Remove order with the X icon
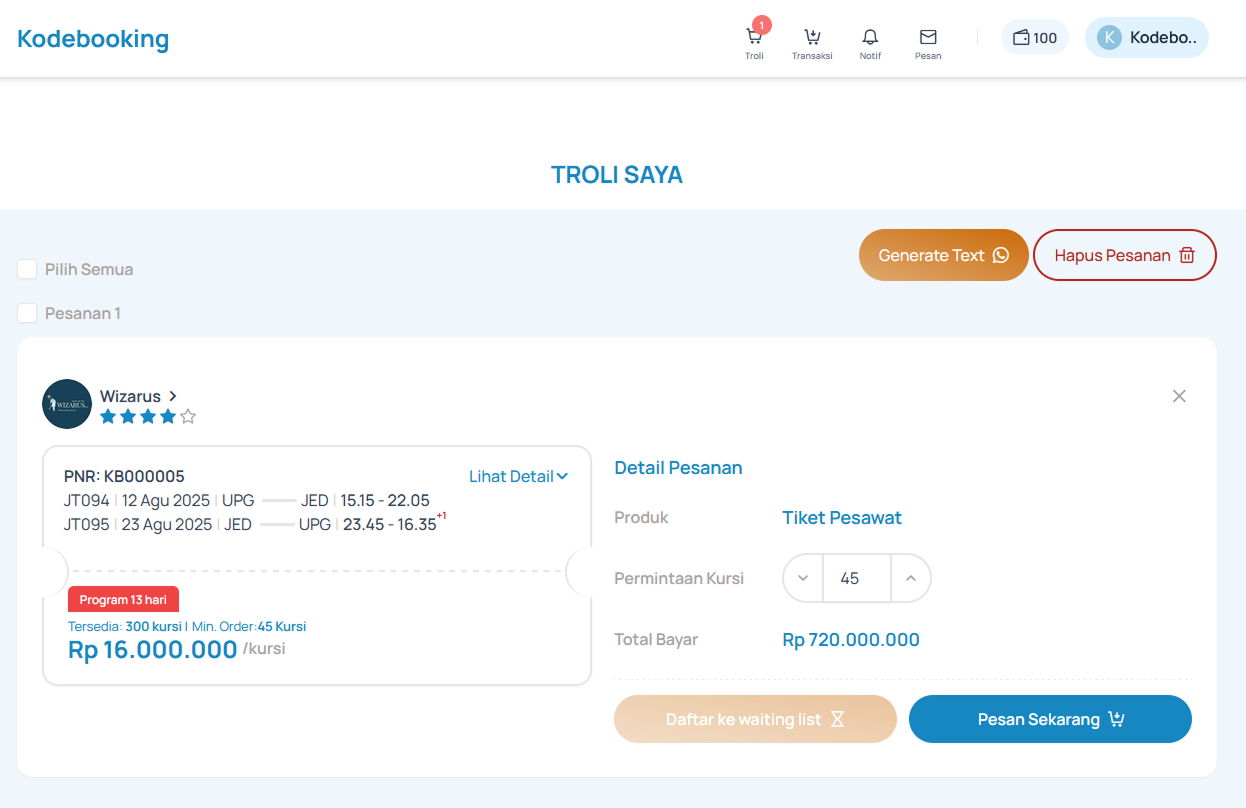This screenshot has height=808, width=1246. 1179,396
